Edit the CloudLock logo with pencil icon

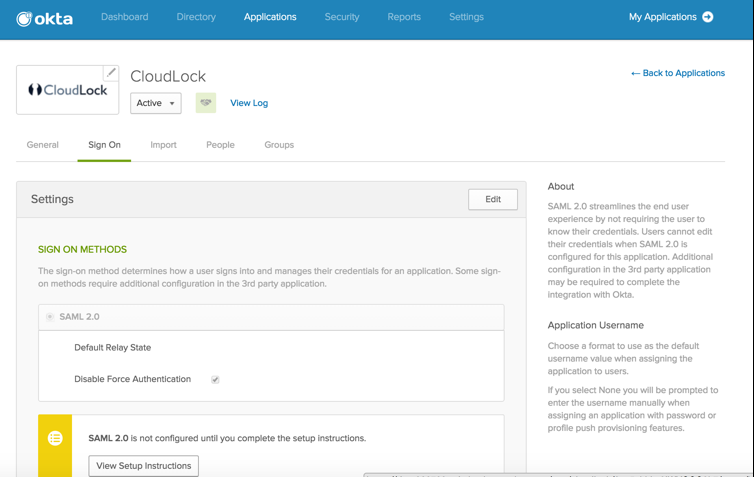pos(111,73)
